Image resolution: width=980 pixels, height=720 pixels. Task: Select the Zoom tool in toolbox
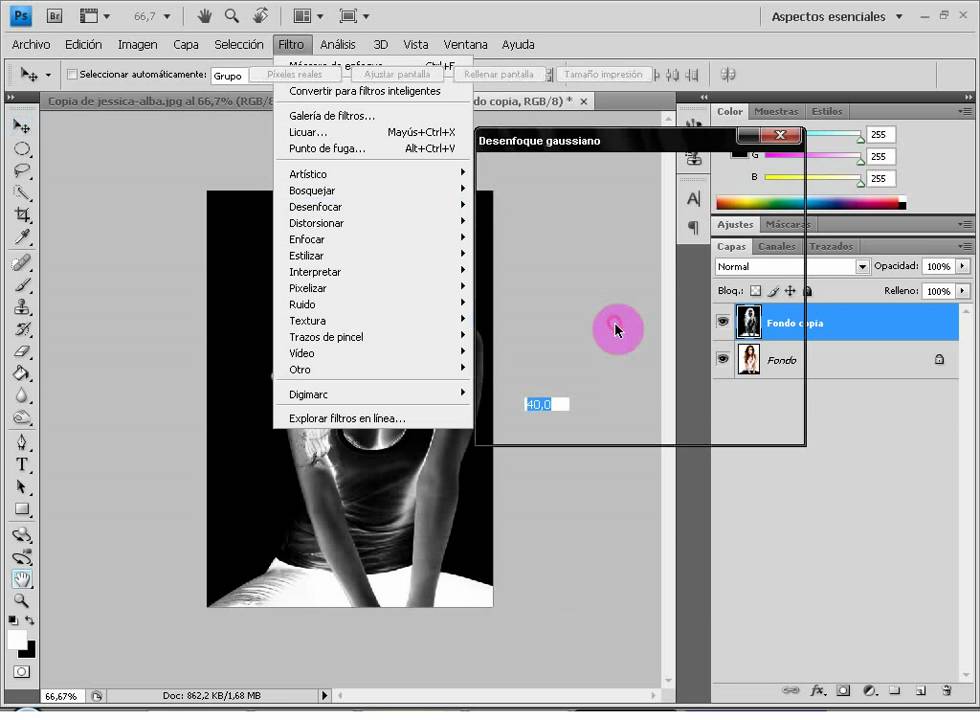click(22, 601)
